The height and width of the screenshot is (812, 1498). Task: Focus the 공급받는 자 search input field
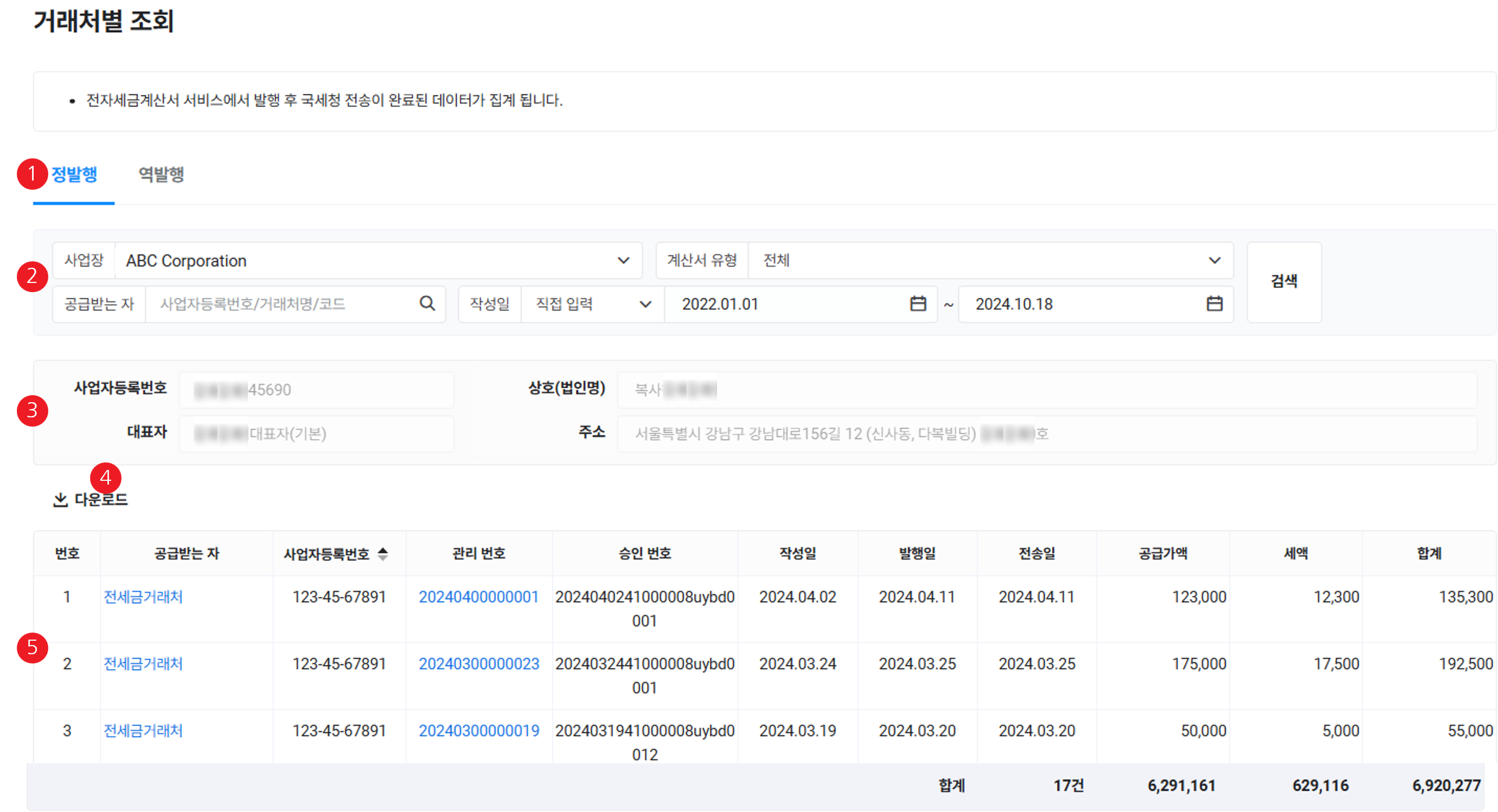279,304
